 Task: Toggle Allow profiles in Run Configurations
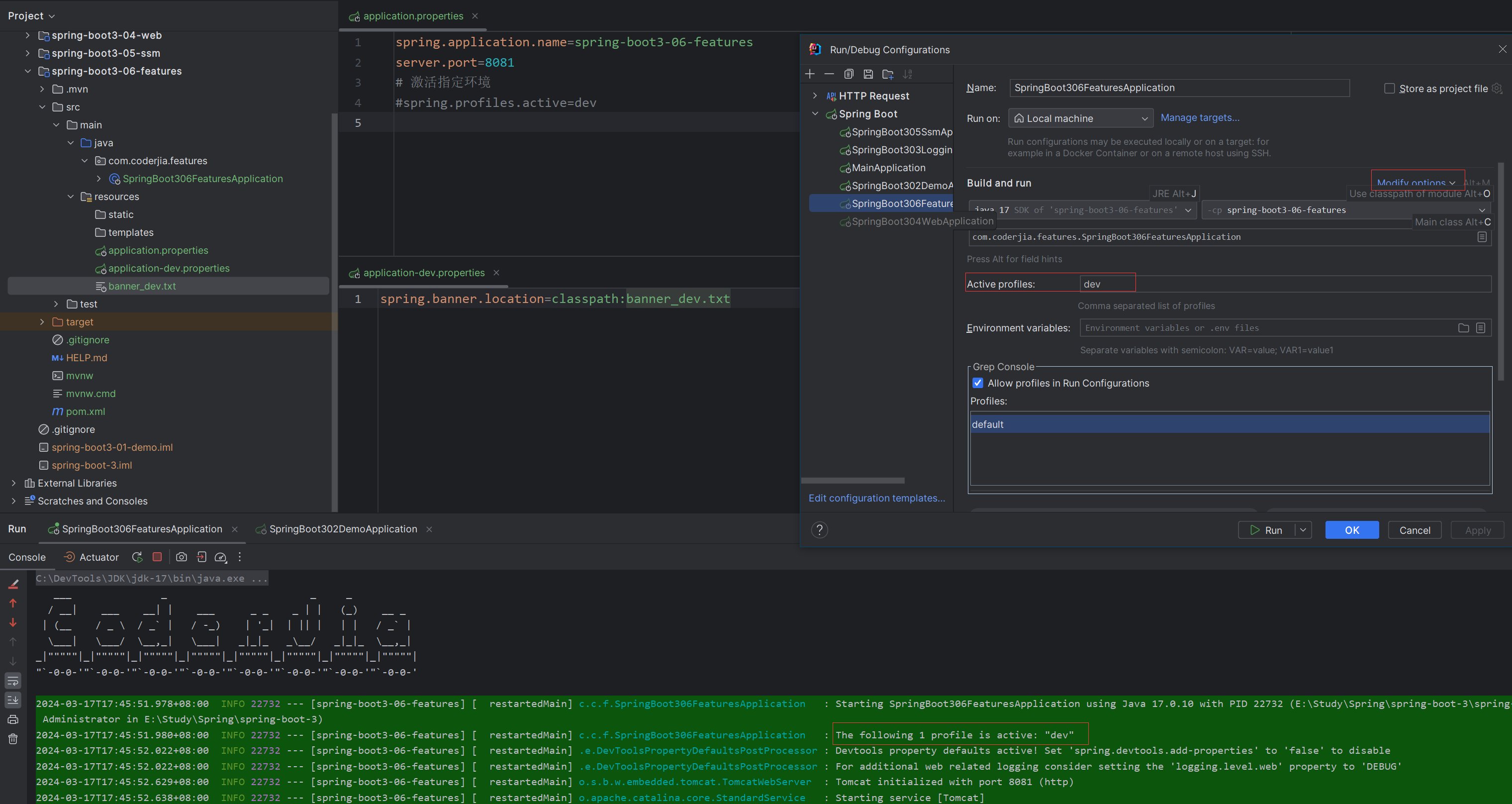click(x=977, y=382)
